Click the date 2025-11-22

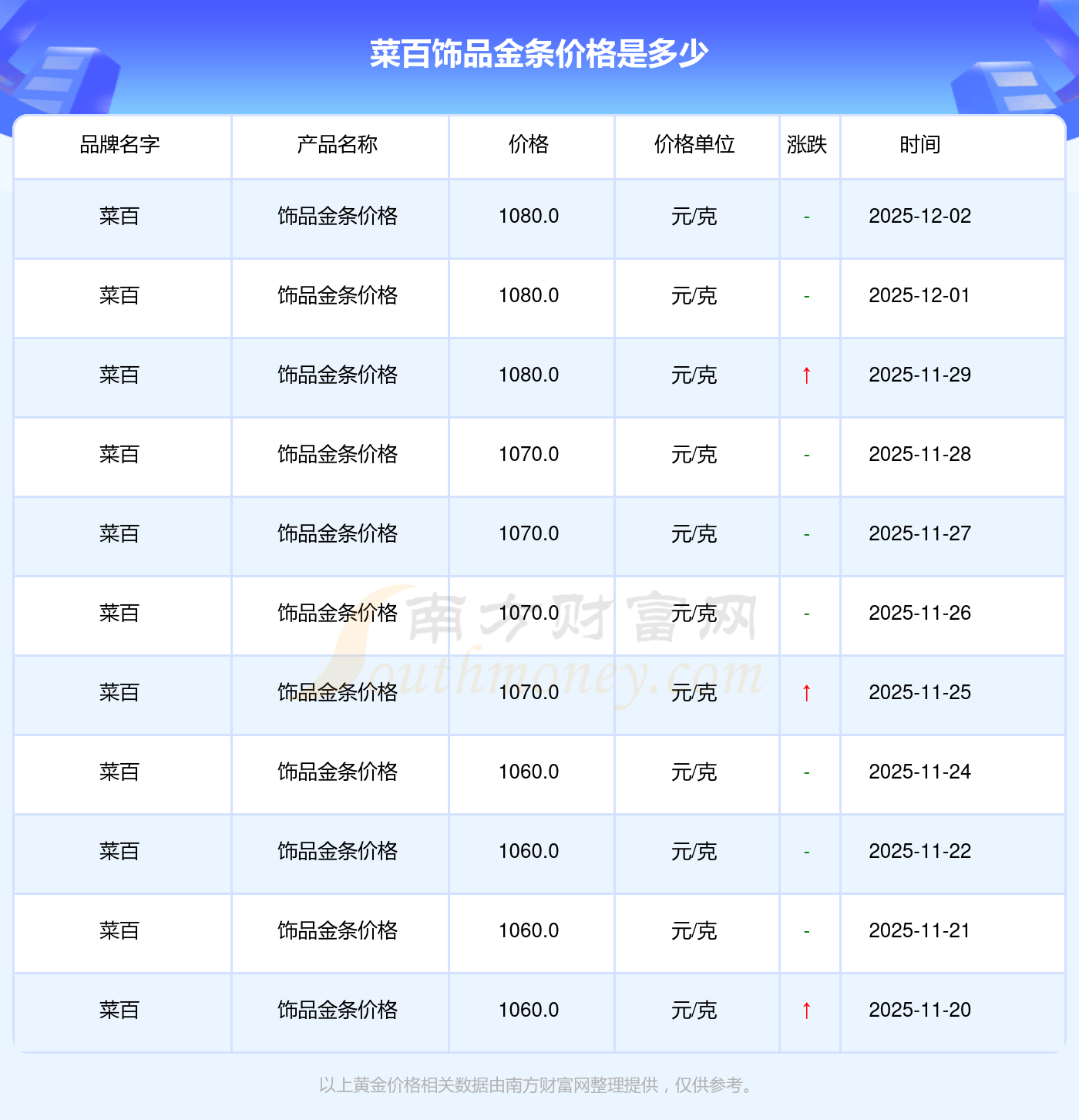click(x=920, y=852)
